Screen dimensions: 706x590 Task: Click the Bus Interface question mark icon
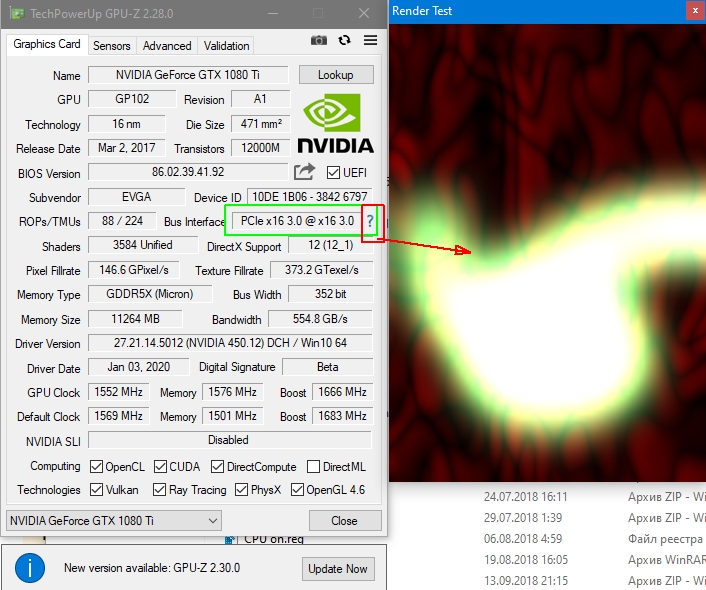pyautogui.click(x=370, y=221)
